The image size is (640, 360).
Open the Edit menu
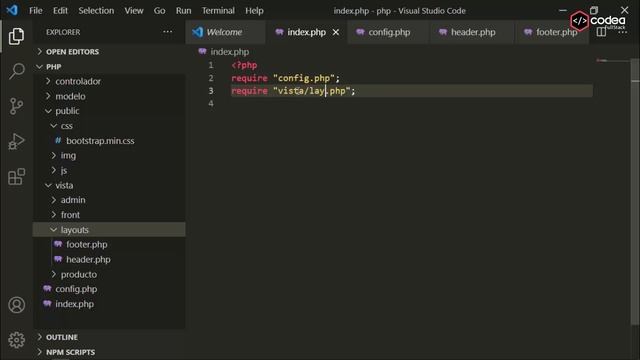tap(60, 11)
